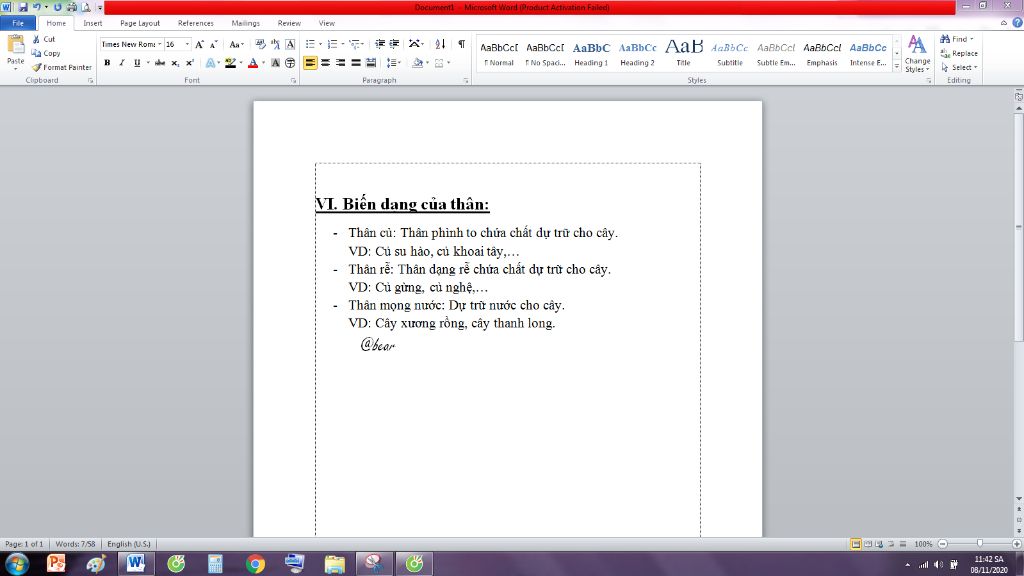Click Replace in the Editing group
Viewport: 1024px width, 576px height.
point(959,54)
